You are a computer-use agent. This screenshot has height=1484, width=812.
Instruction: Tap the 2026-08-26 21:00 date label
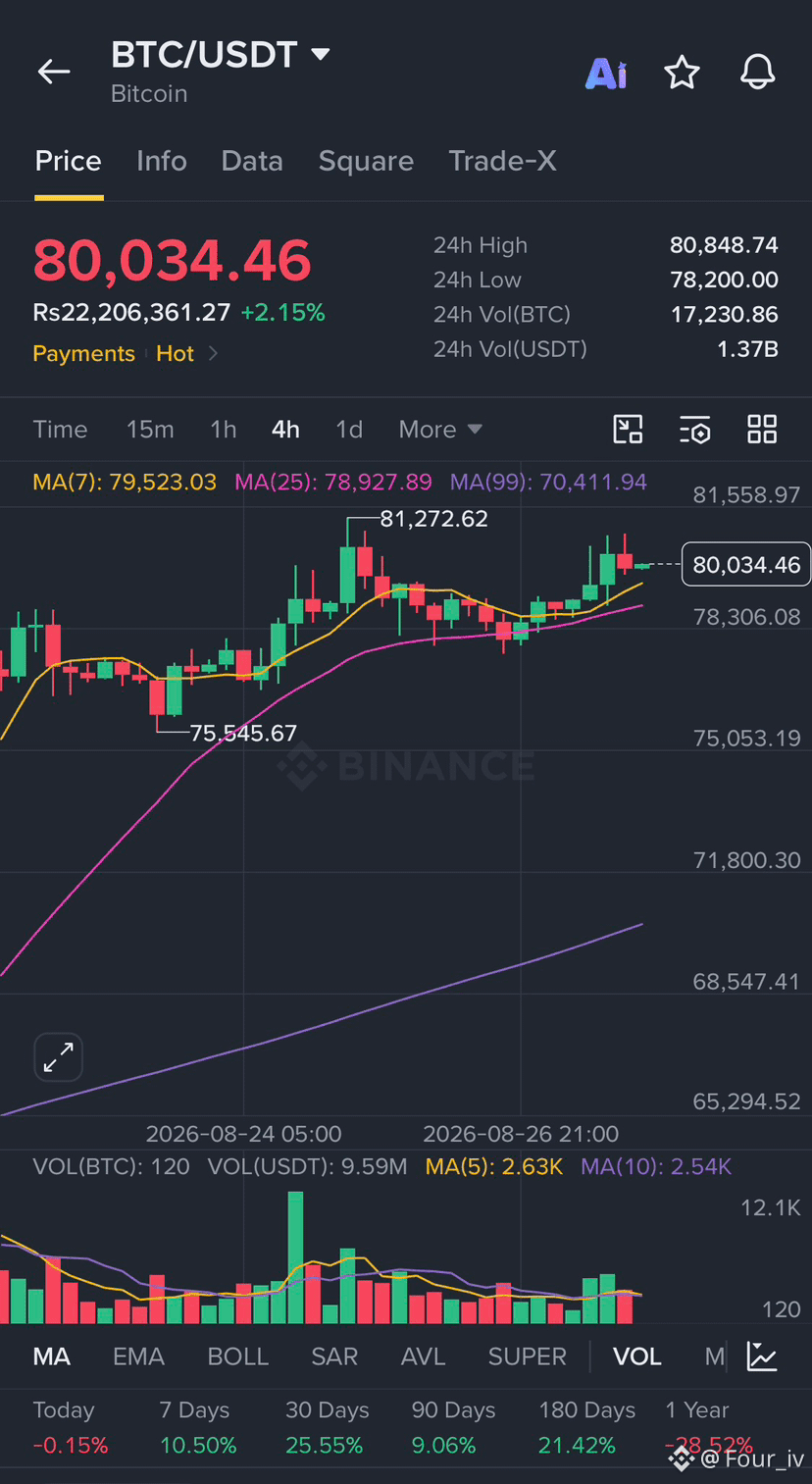tap(521, 1134)
